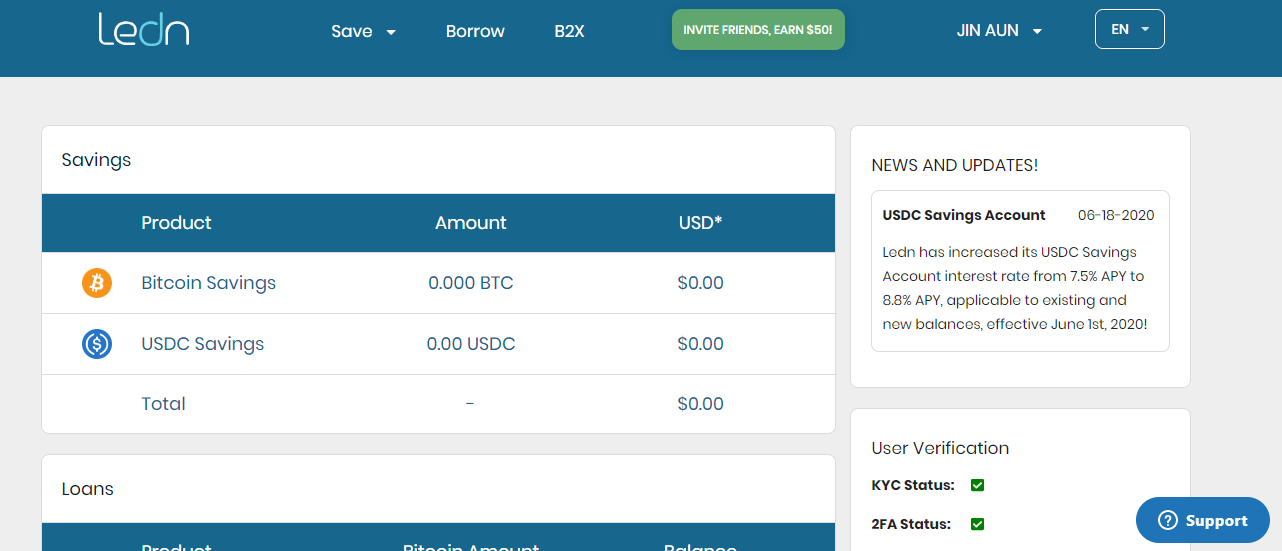The width and height of the screenshot is (1282, 551).
Task: Click Invite Friends, Earn $50 button
Action: tap(758, 30)
